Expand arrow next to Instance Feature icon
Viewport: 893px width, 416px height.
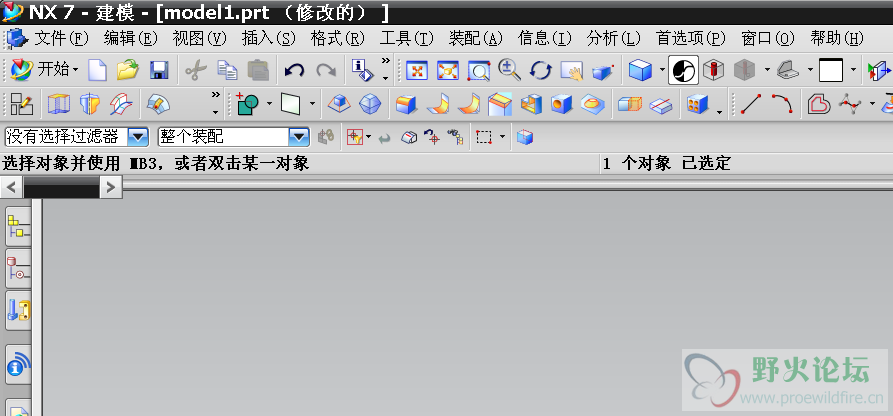pos(720,112)
